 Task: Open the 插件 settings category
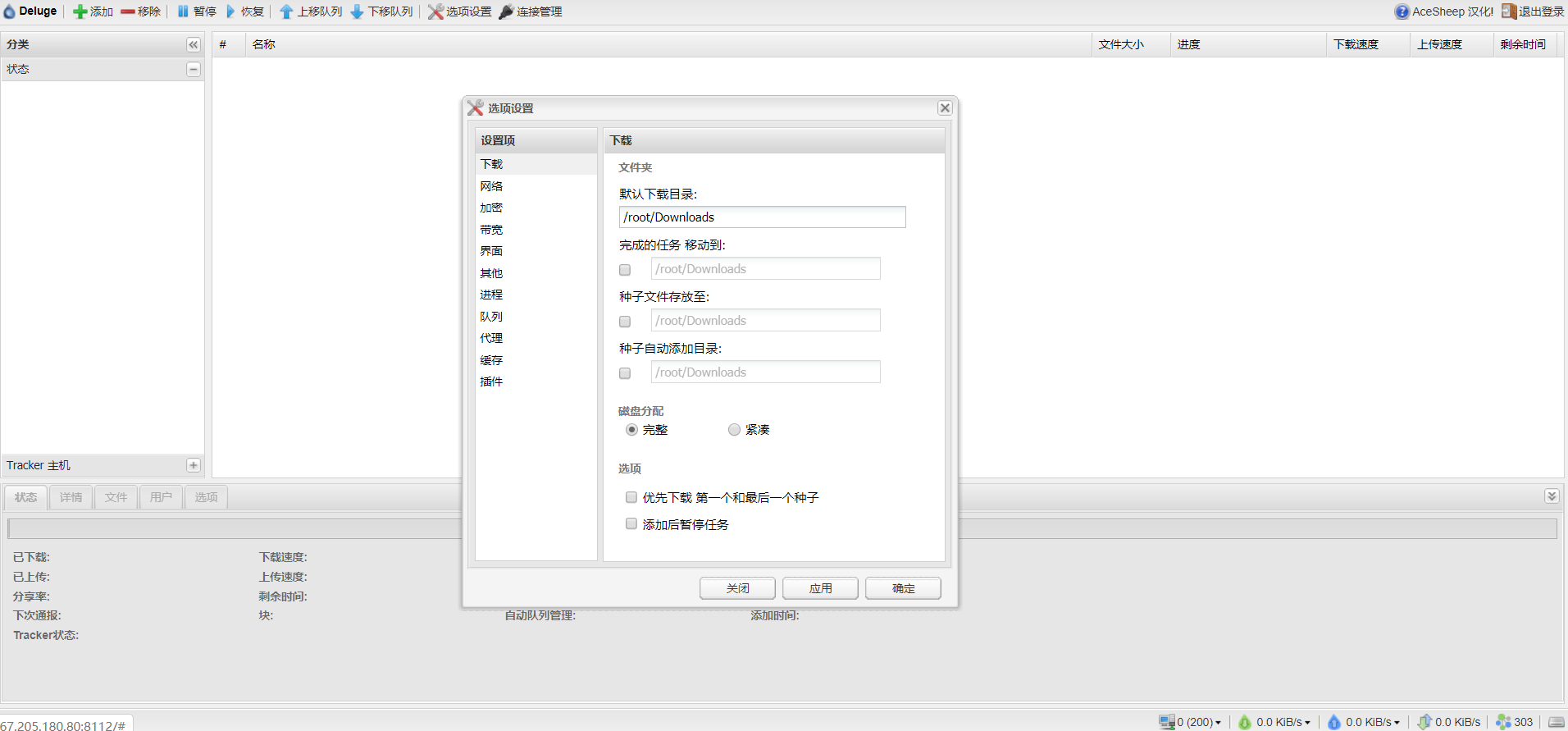click(x=492, y=381)
